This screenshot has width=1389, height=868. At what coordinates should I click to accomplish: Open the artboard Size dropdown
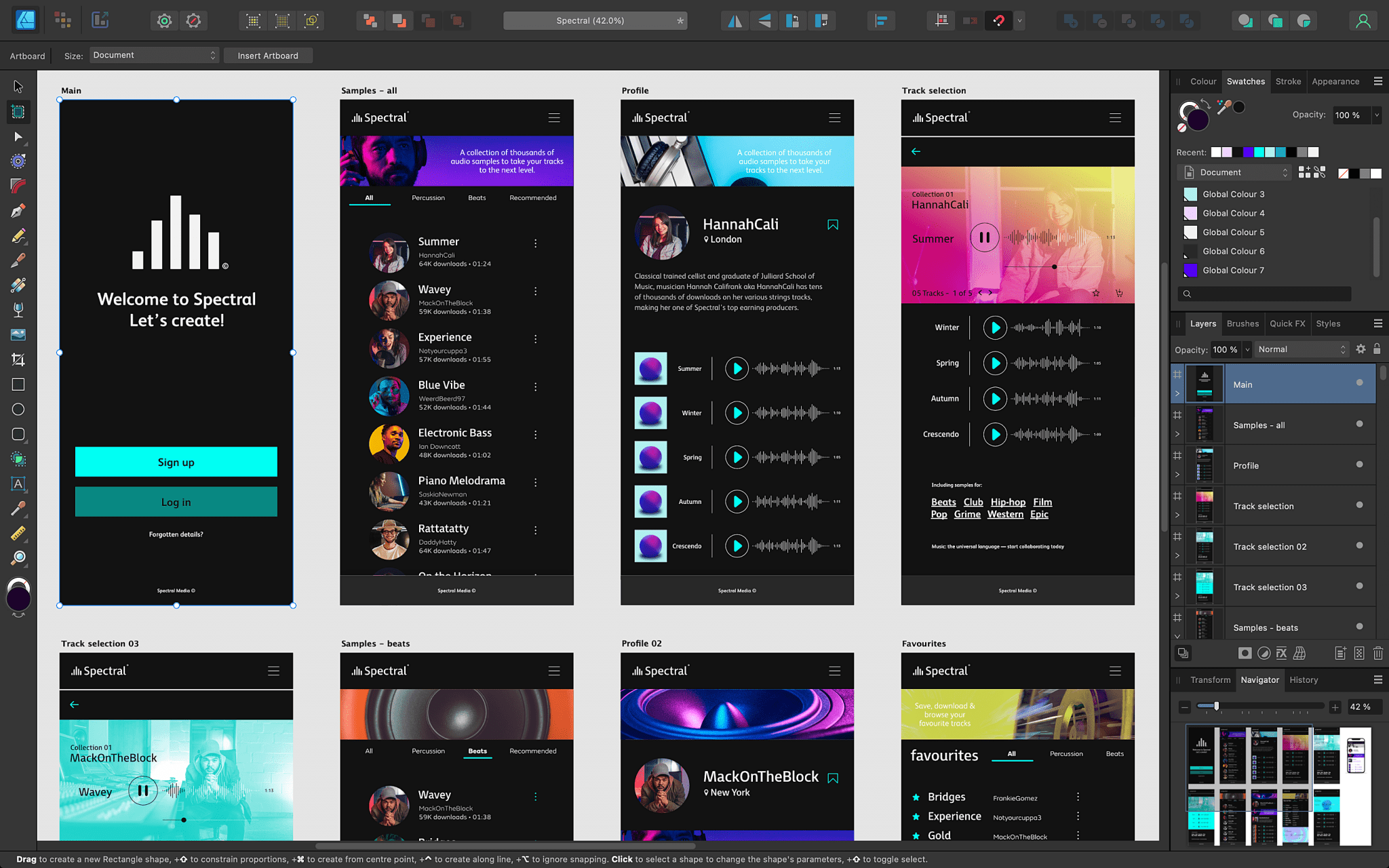pos(154,55)
